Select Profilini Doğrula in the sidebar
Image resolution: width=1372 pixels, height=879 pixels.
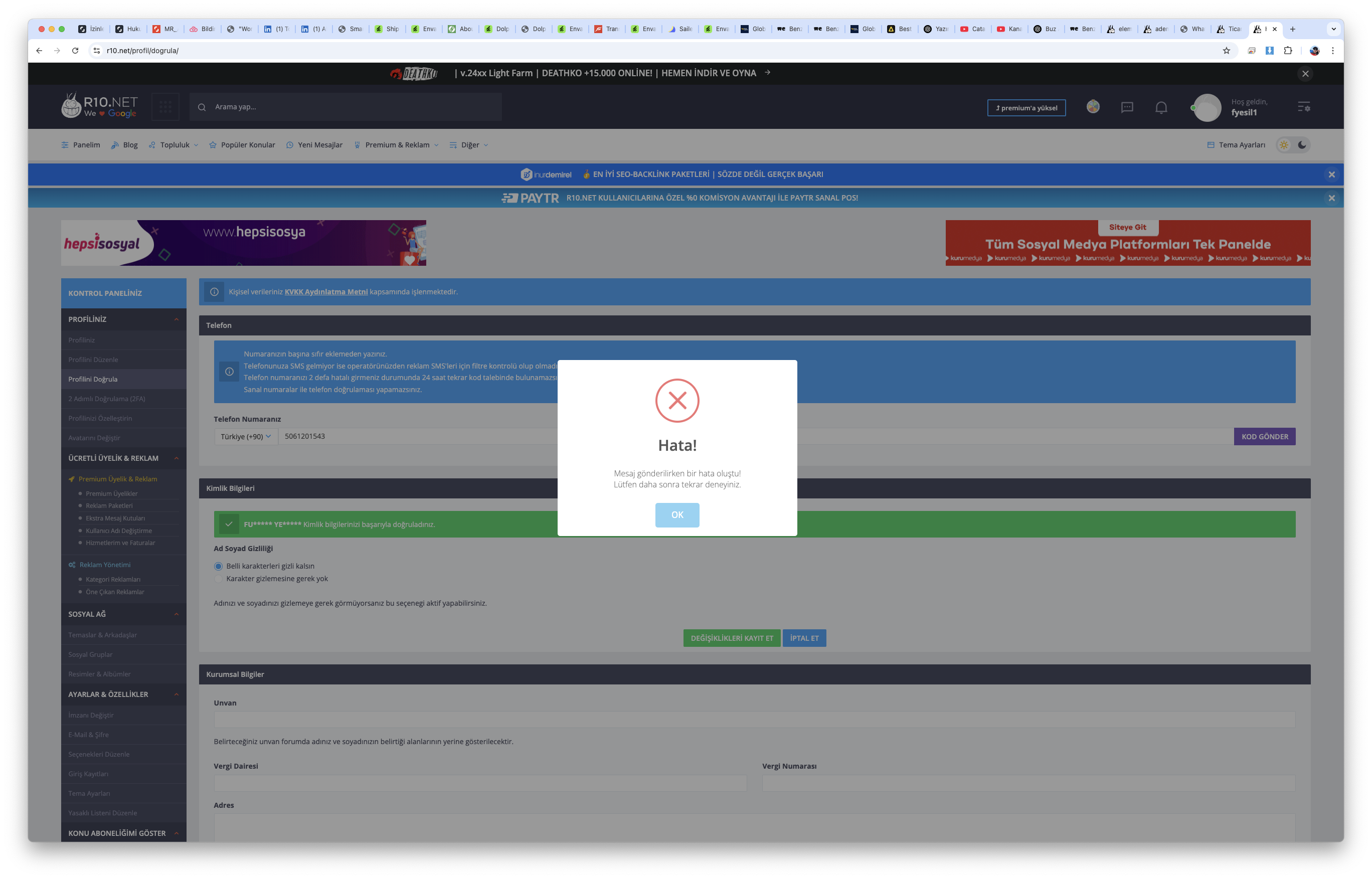(x=124, y=379)
